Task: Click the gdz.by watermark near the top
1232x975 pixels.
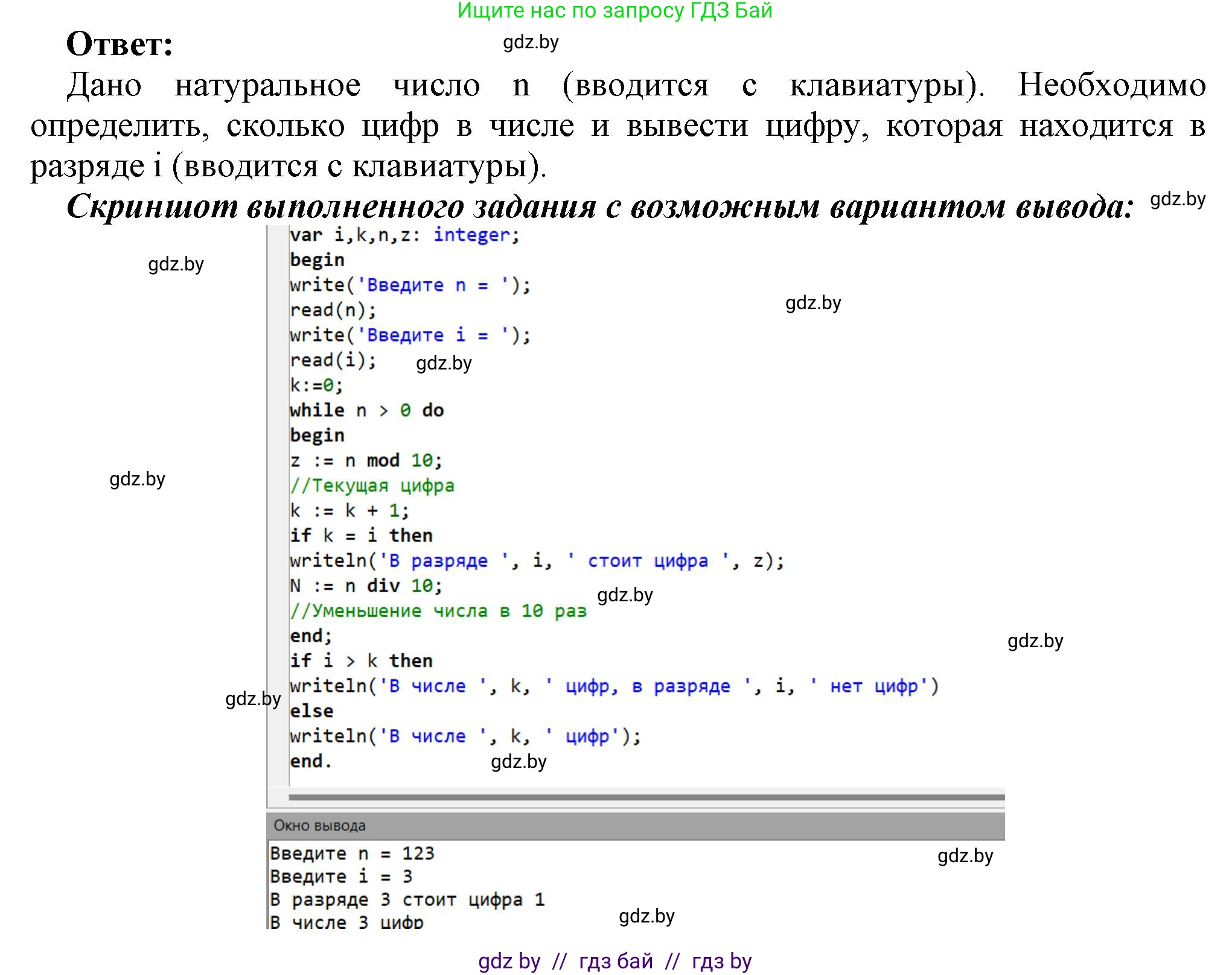Action: click(531, 43)
